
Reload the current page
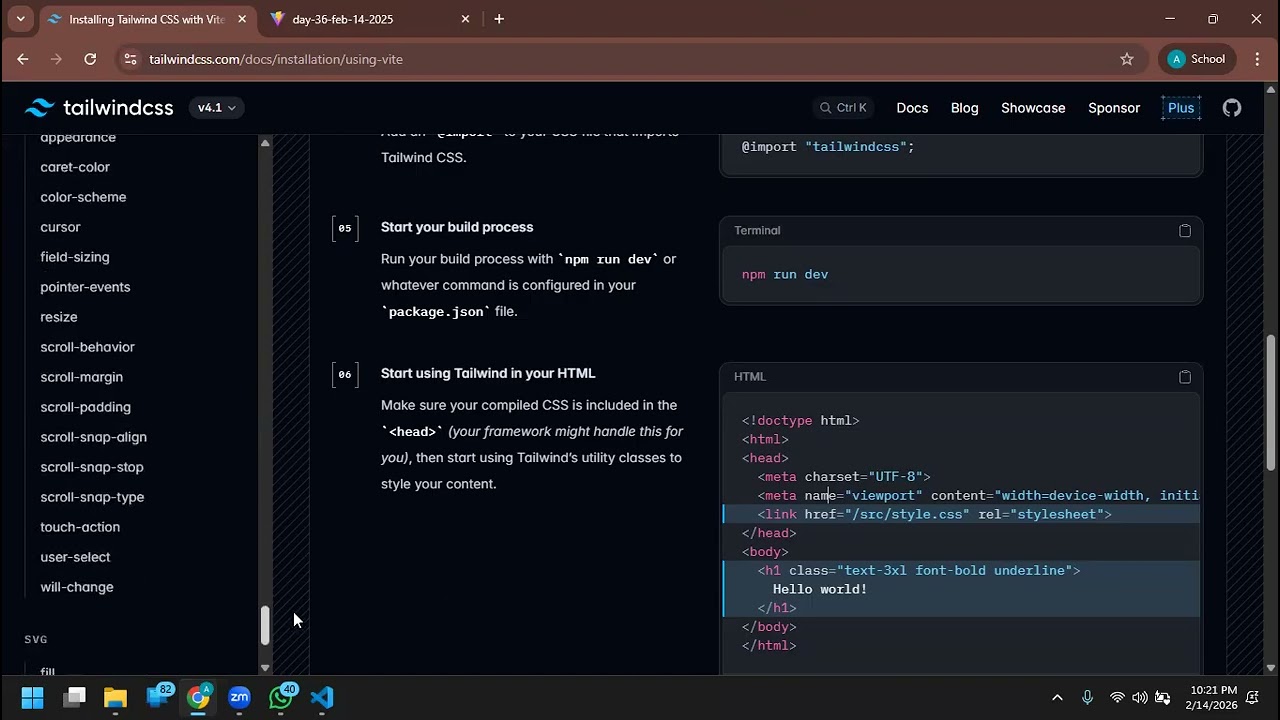click(x=90, y=59)
